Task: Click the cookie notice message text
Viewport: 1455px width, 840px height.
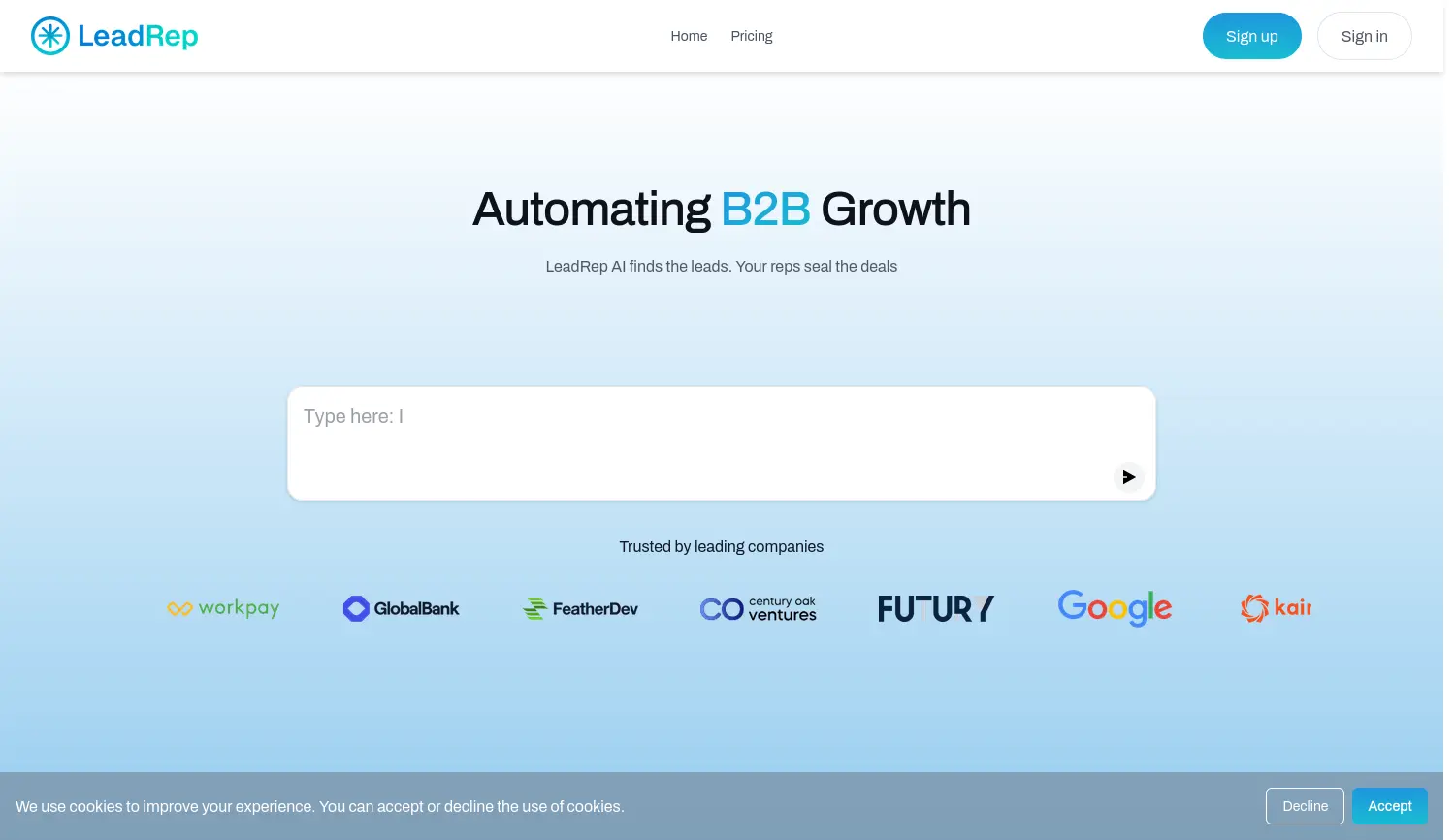Action: (x=320, y=807)
